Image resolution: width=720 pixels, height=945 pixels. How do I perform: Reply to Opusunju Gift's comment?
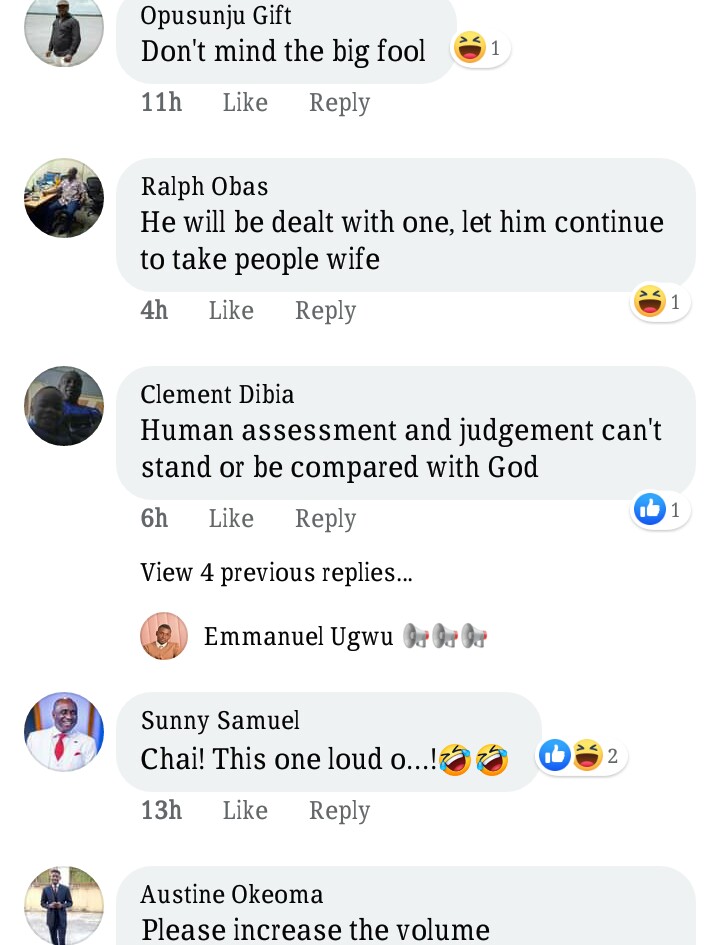pyautogui.click(x=339, y=102)
